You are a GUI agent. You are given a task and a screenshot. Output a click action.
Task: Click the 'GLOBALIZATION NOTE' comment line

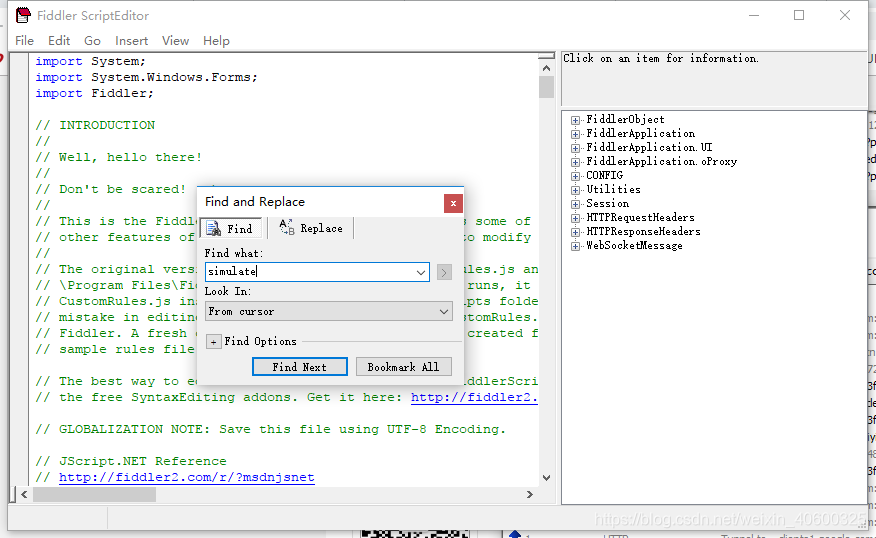[270, 429]
